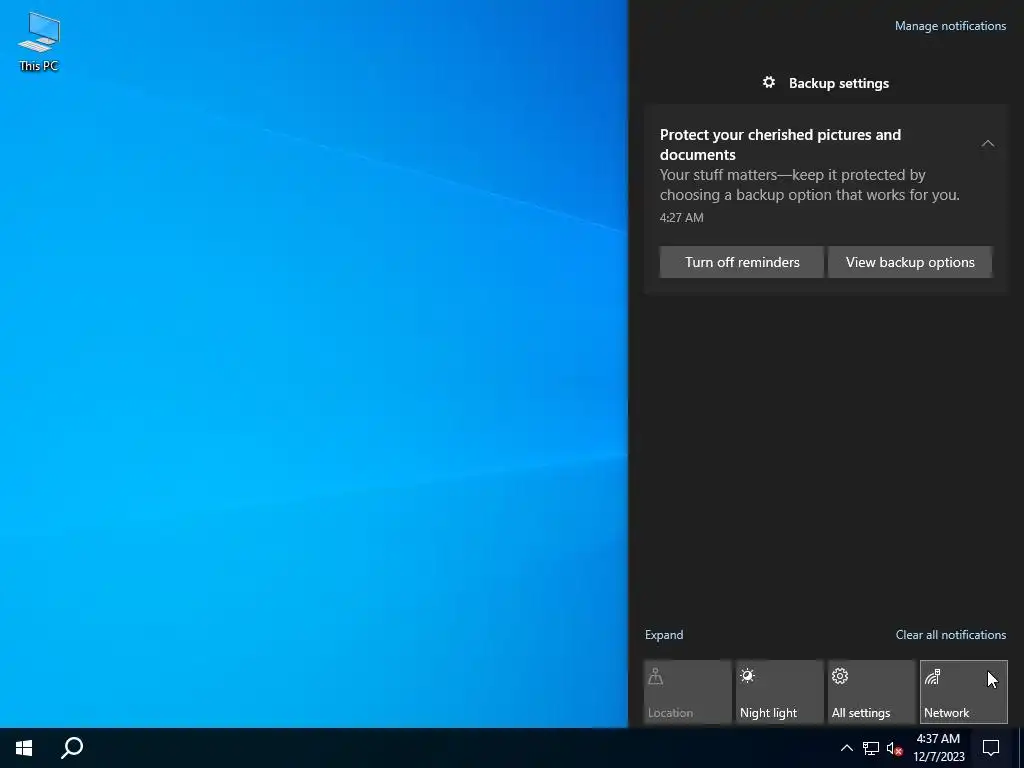Open This PC desktop icon
The height and width of the screenshot is (768, 1024).
click(39, 41)
